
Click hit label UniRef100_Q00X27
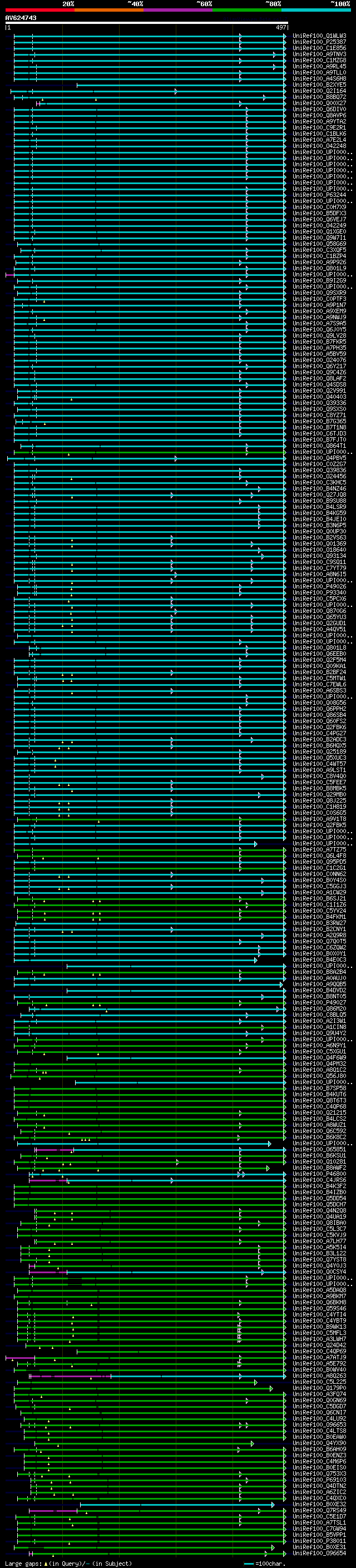[319, 103]
